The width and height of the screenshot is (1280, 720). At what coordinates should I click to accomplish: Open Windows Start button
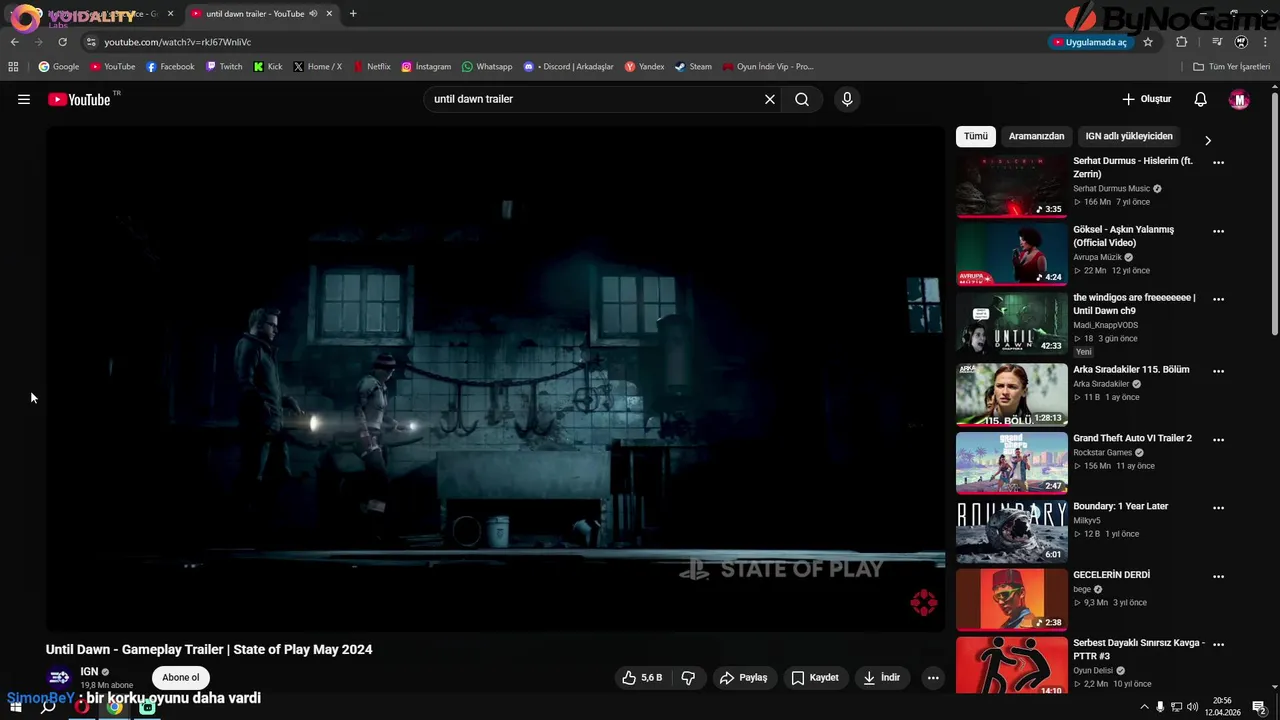[16, 707]
